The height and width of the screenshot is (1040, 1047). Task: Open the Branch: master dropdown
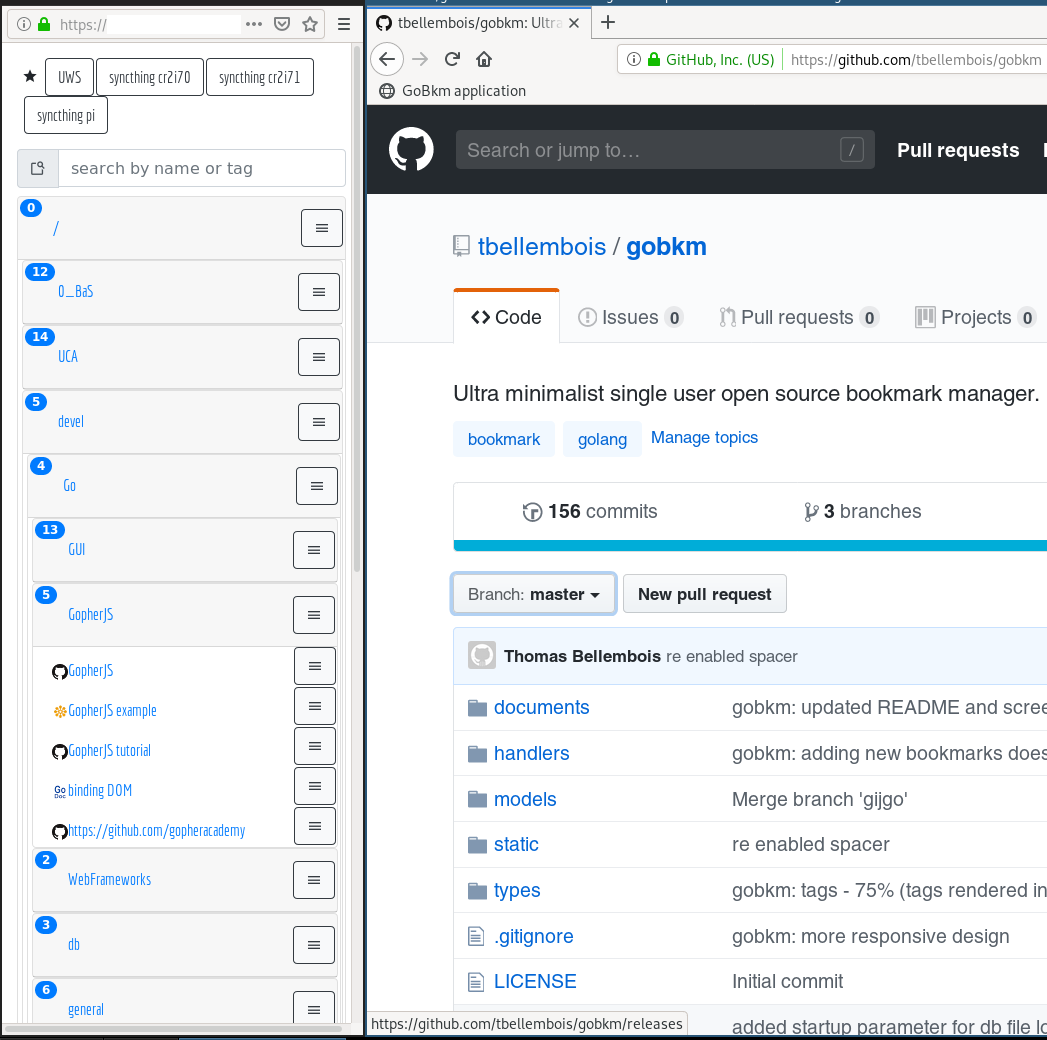(x=534, y=593)
